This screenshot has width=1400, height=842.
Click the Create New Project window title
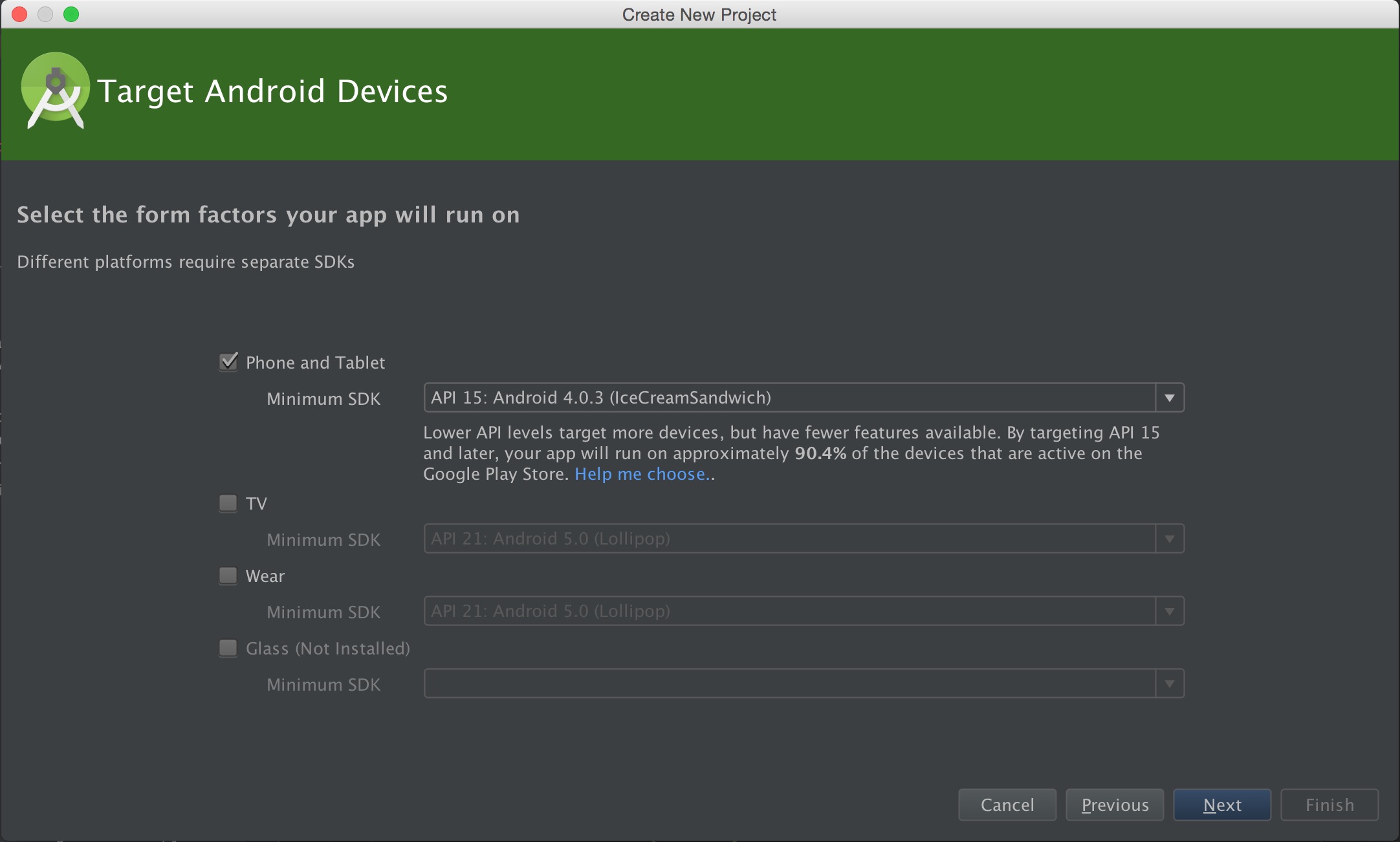tap(699, 14)
